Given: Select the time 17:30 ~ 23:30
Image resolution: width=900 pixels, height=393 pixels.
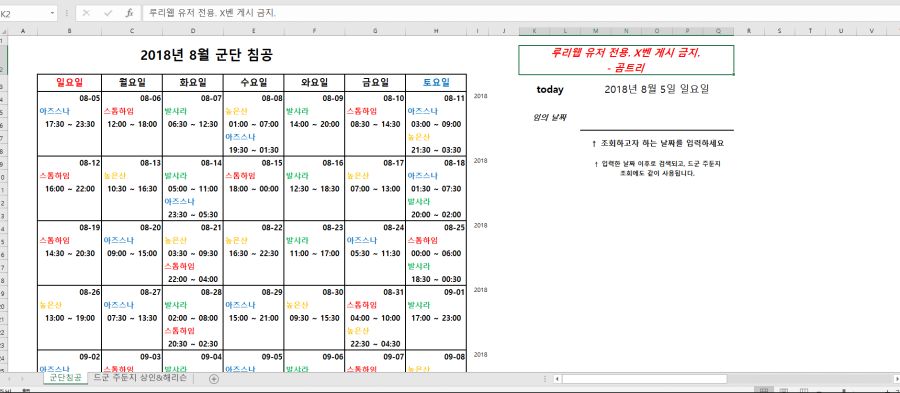Looking at the screenshot, I should coord(69,124).
